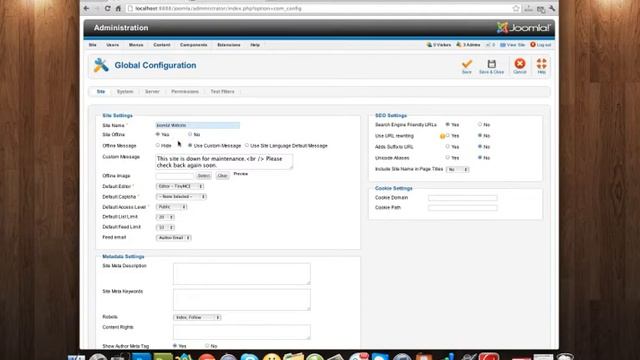The height and width of the screenshot is (360, 640).
Task: Click the Offline Image text field
Action: pyautogui.click(x=175, y=176)
